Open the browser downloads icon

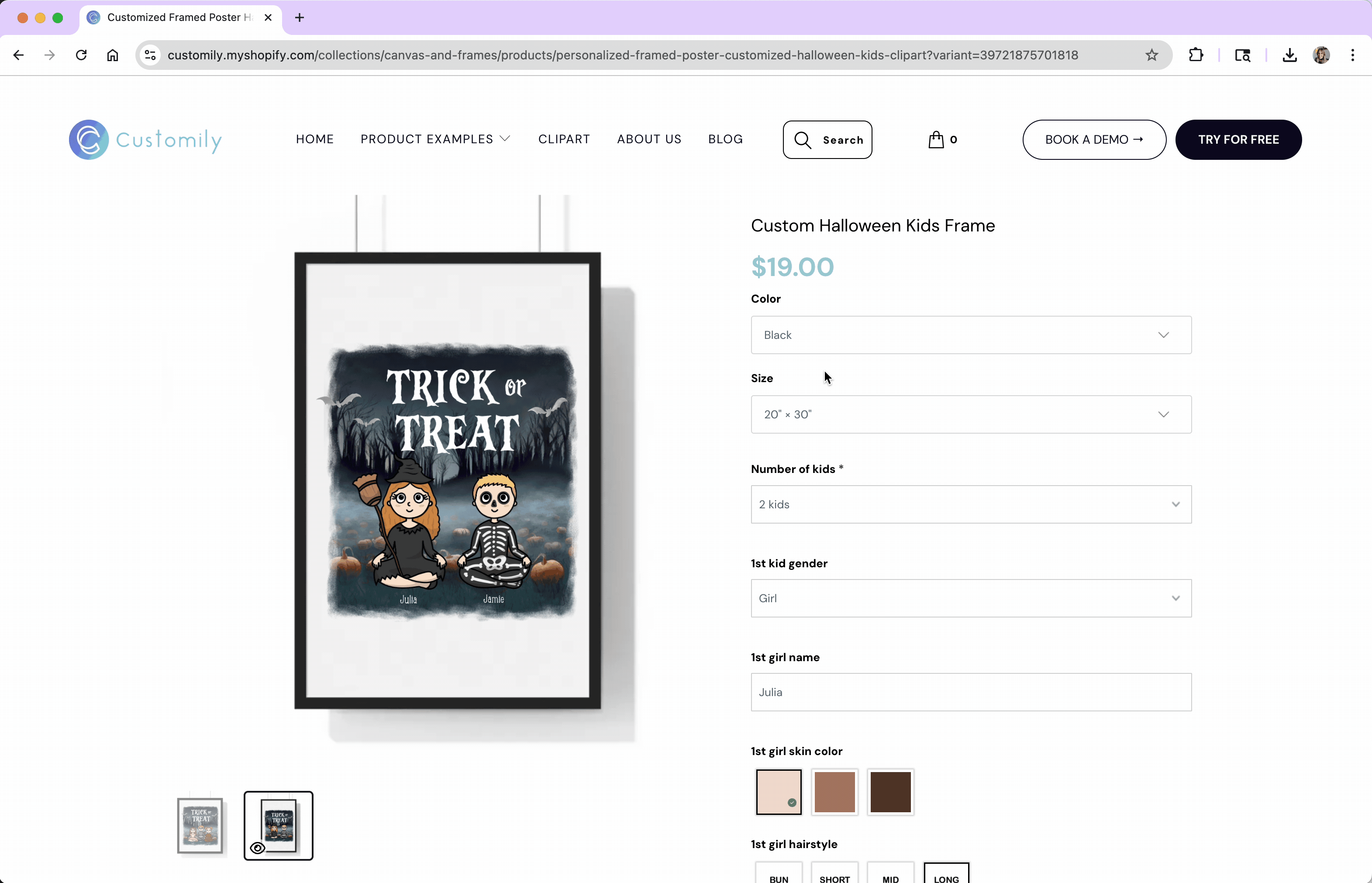click(1289, 55)
